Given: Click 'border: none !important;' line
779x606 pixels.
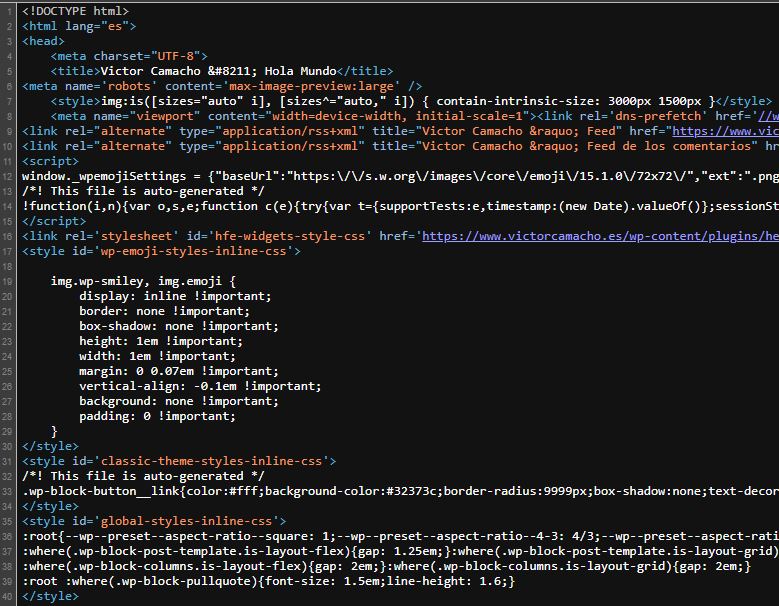Looking at the screenshot, I should pos(164,311).
